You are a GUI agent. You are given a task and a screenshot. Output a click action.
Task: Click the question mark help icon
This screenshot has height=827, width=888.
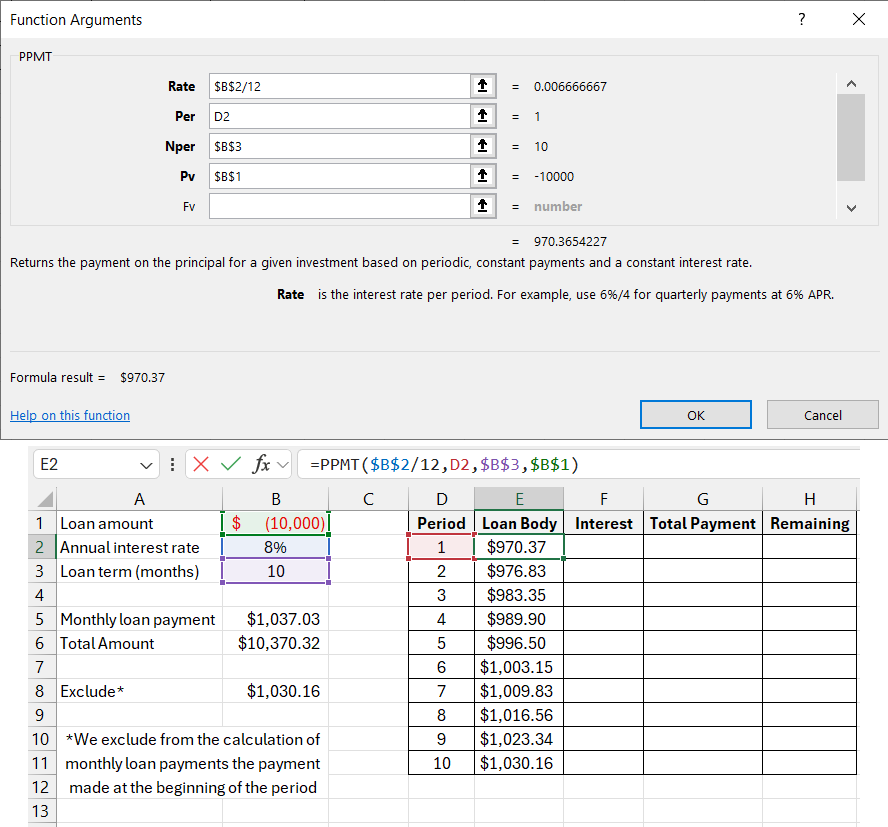[802, 19]
